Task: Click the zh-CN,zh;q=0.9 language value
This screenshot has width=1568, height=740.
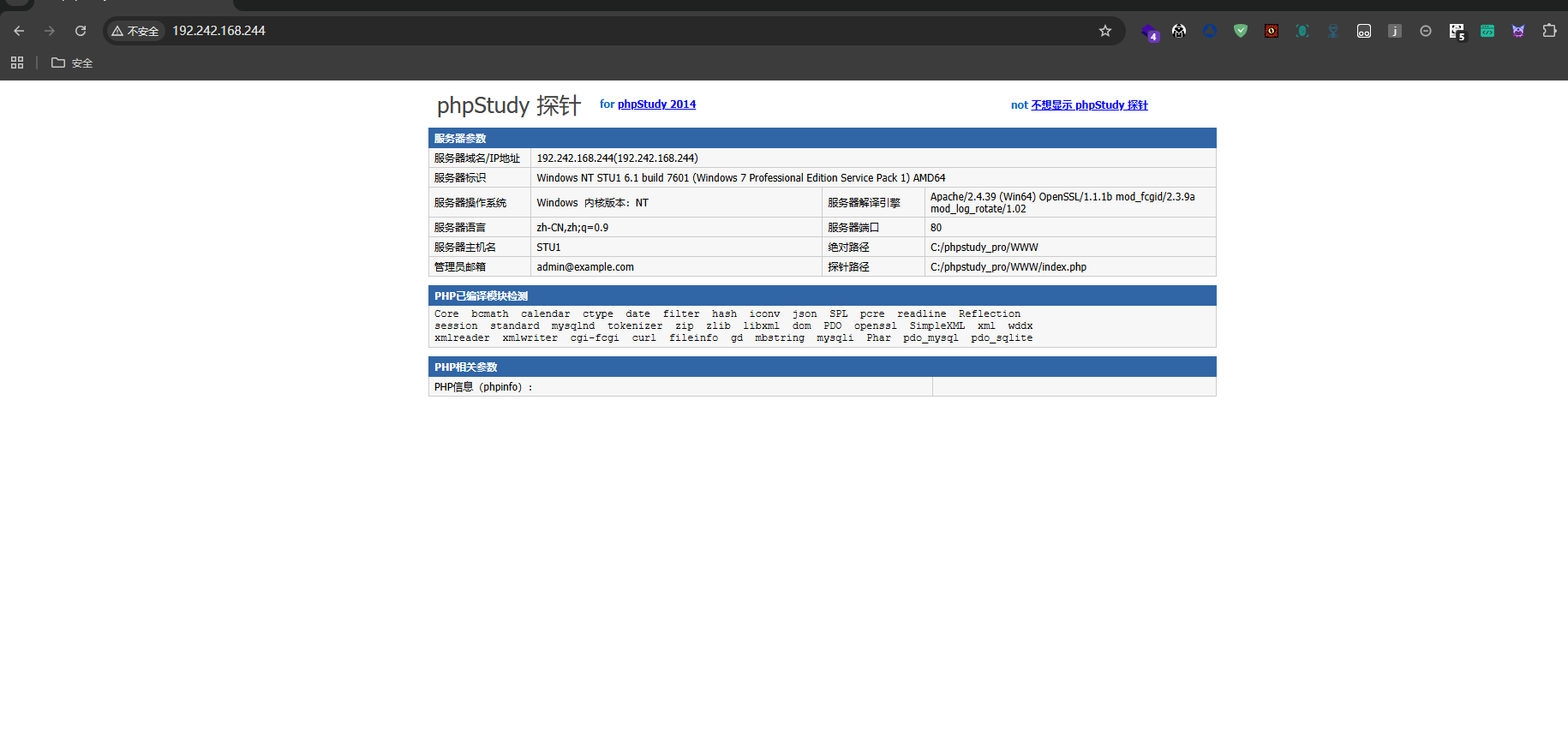Action: tap(572, 228)
